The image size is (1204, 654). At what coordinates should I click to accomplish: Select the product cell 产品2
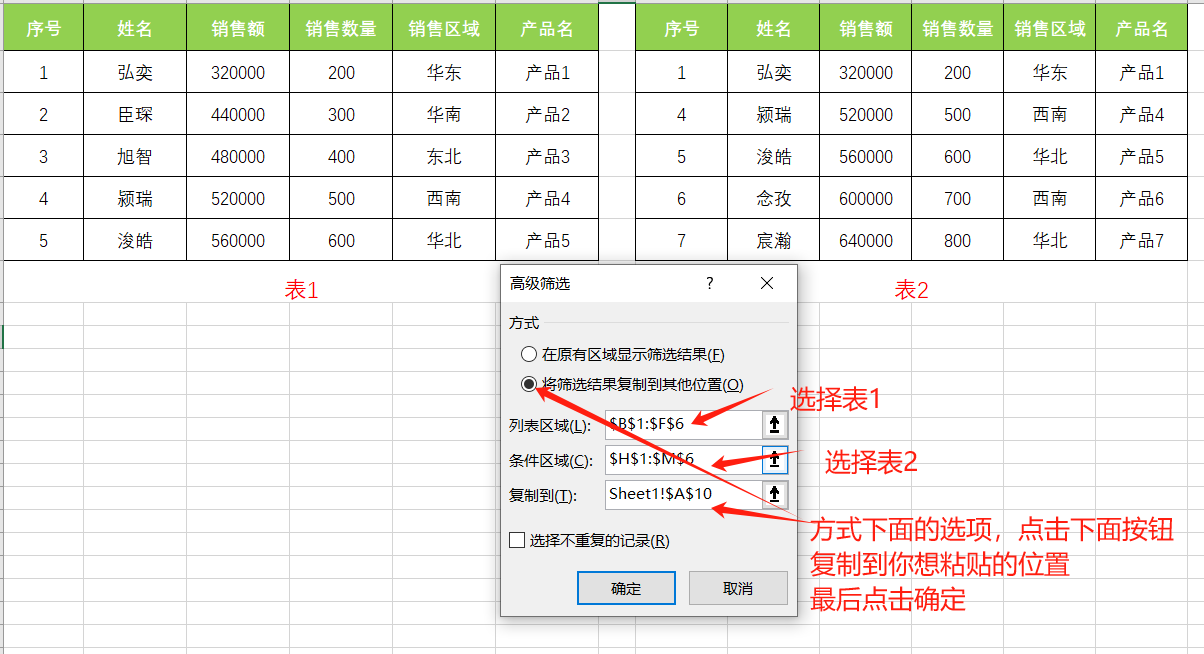click(547, 115)
